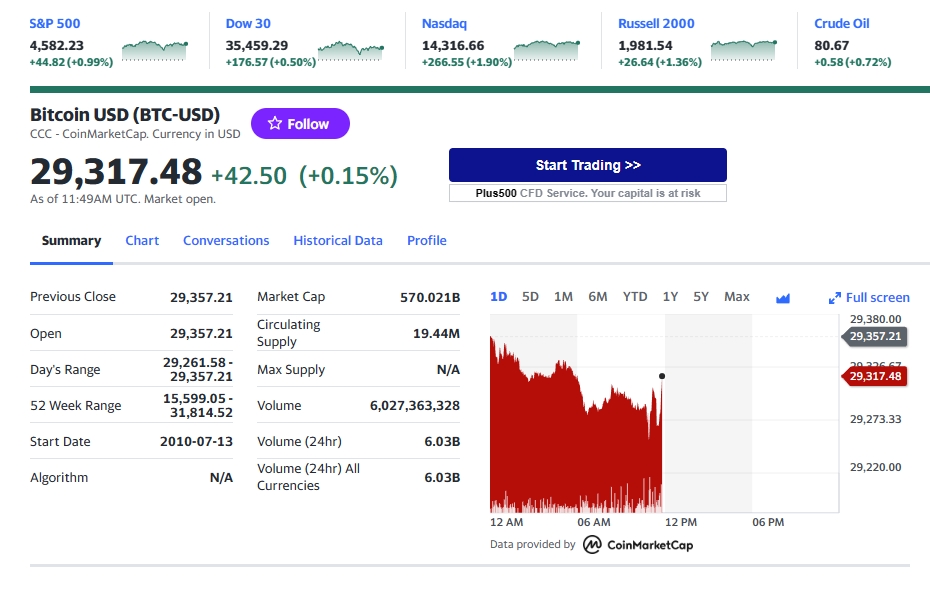This screenshot has width=930, height=593.
Task: Open the Profile tab
Action: pos(426,241)
